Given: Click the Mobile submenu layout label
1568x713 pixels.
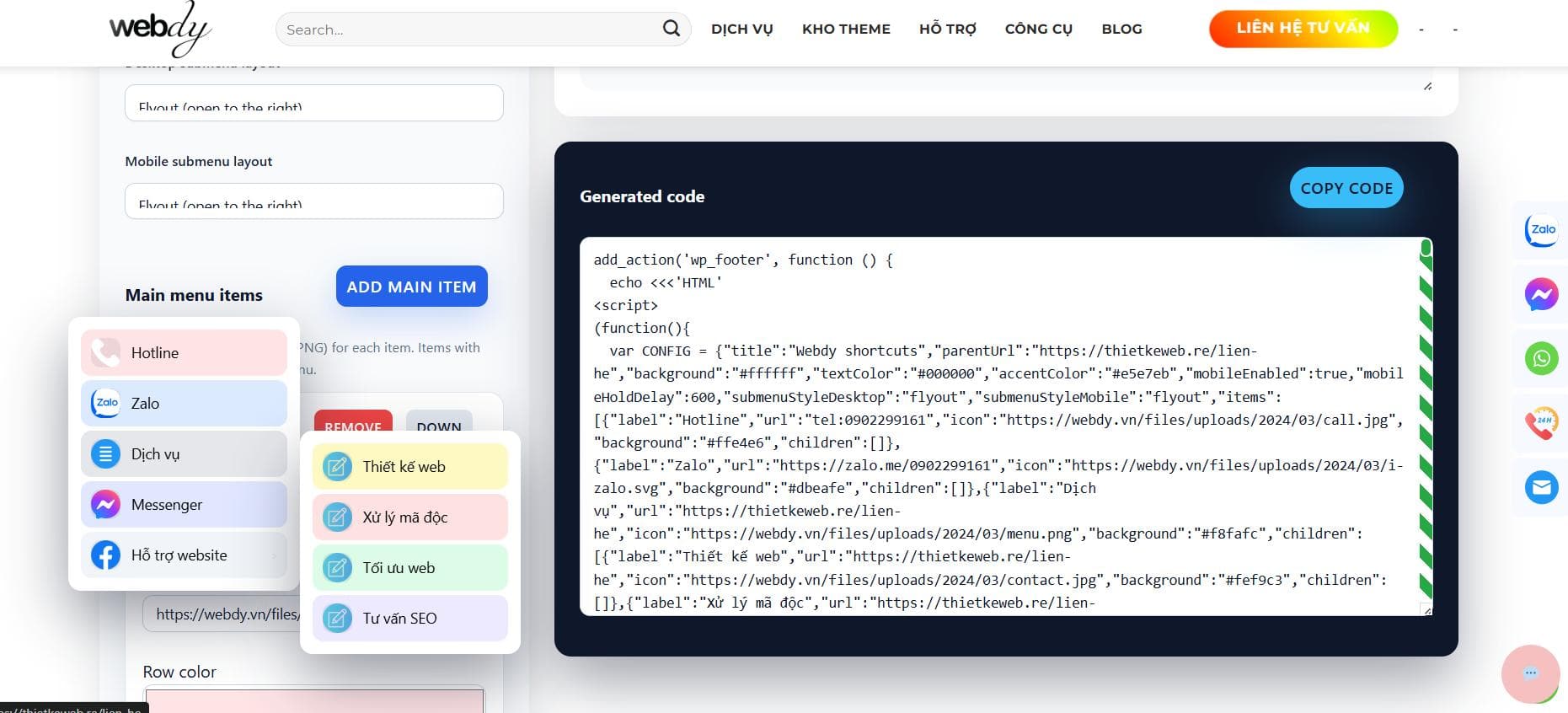Looking at the screenshot, I should click(x=199, y=161).
